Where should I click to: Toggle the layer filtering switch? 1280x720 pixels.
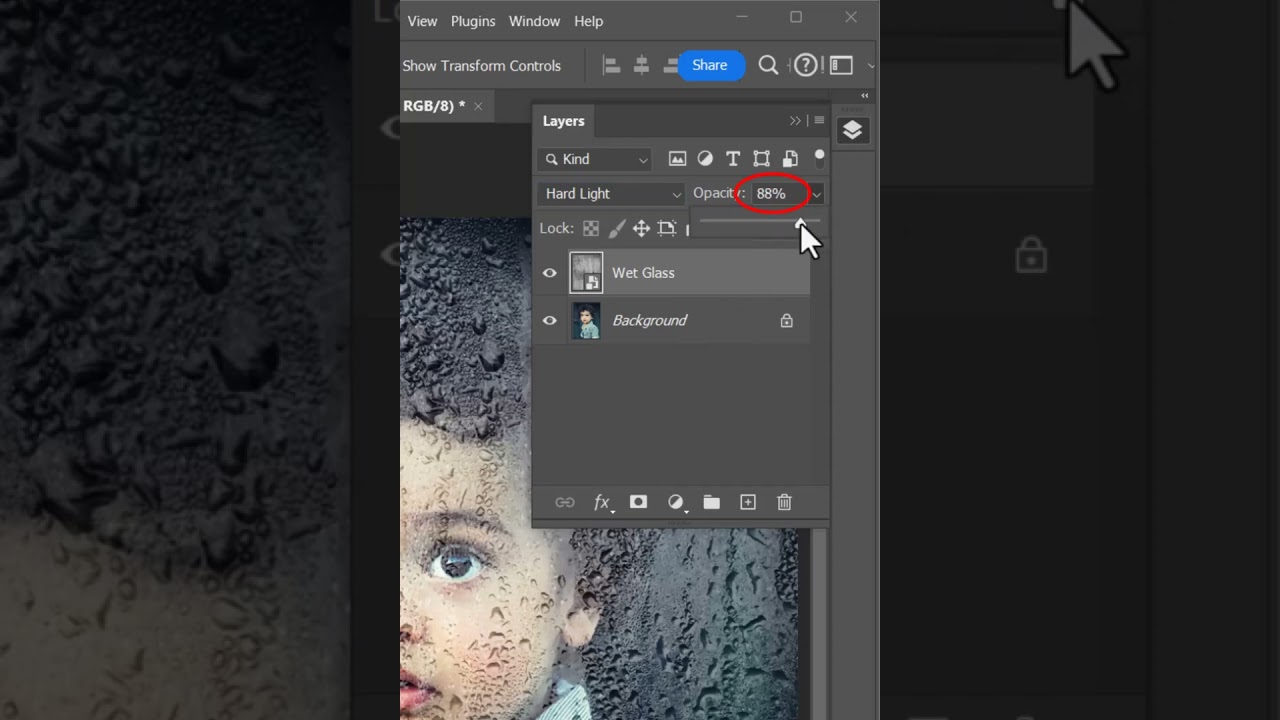coord(819,157)
